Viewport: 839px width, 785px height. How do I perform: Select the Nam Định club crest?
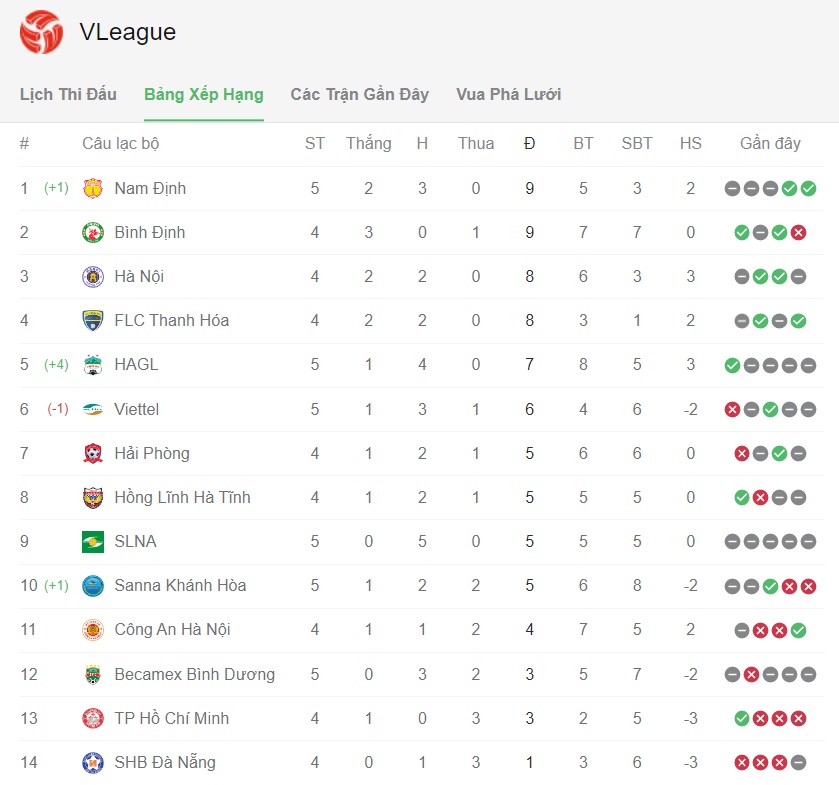pos(94,187)
